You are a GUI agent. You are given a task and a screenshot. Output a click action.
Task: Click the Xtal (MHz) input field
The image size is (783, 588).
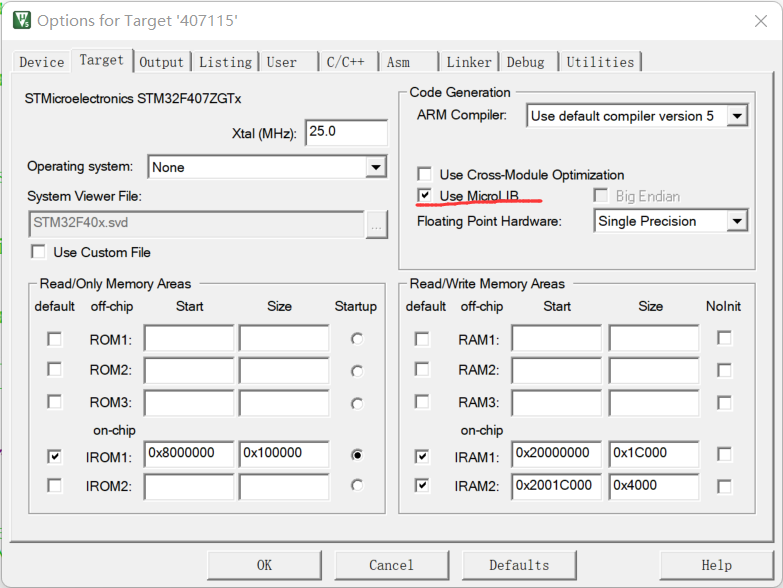[346, 132]
